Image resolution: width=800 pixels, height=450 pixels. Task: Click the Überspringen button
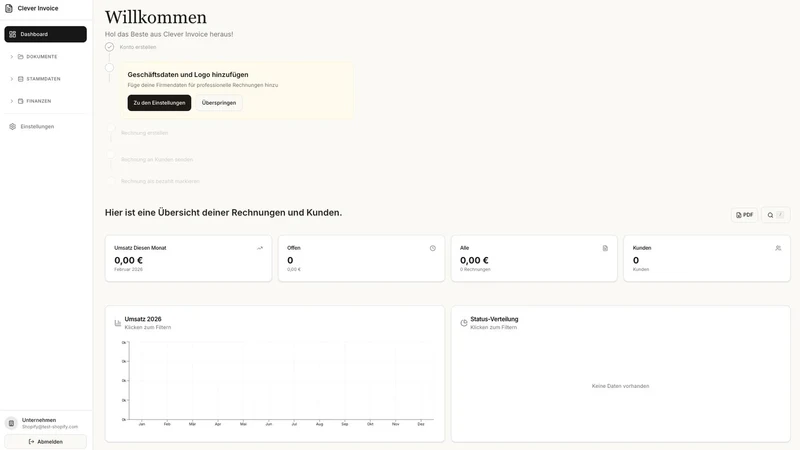[219, 103]
